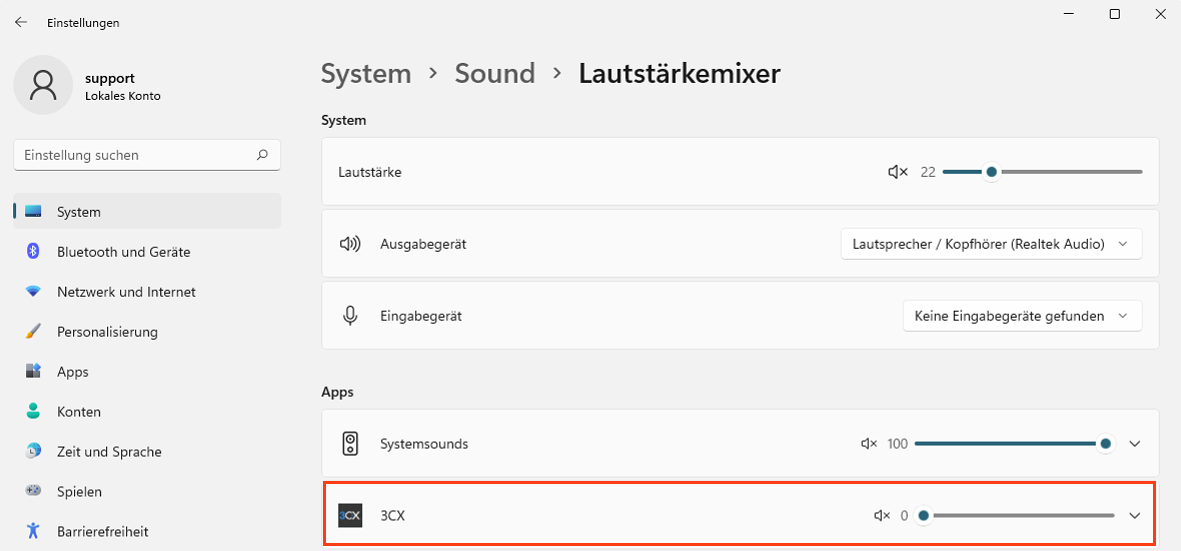Navigate to Sound breadcrumb link

pos(495,74)
